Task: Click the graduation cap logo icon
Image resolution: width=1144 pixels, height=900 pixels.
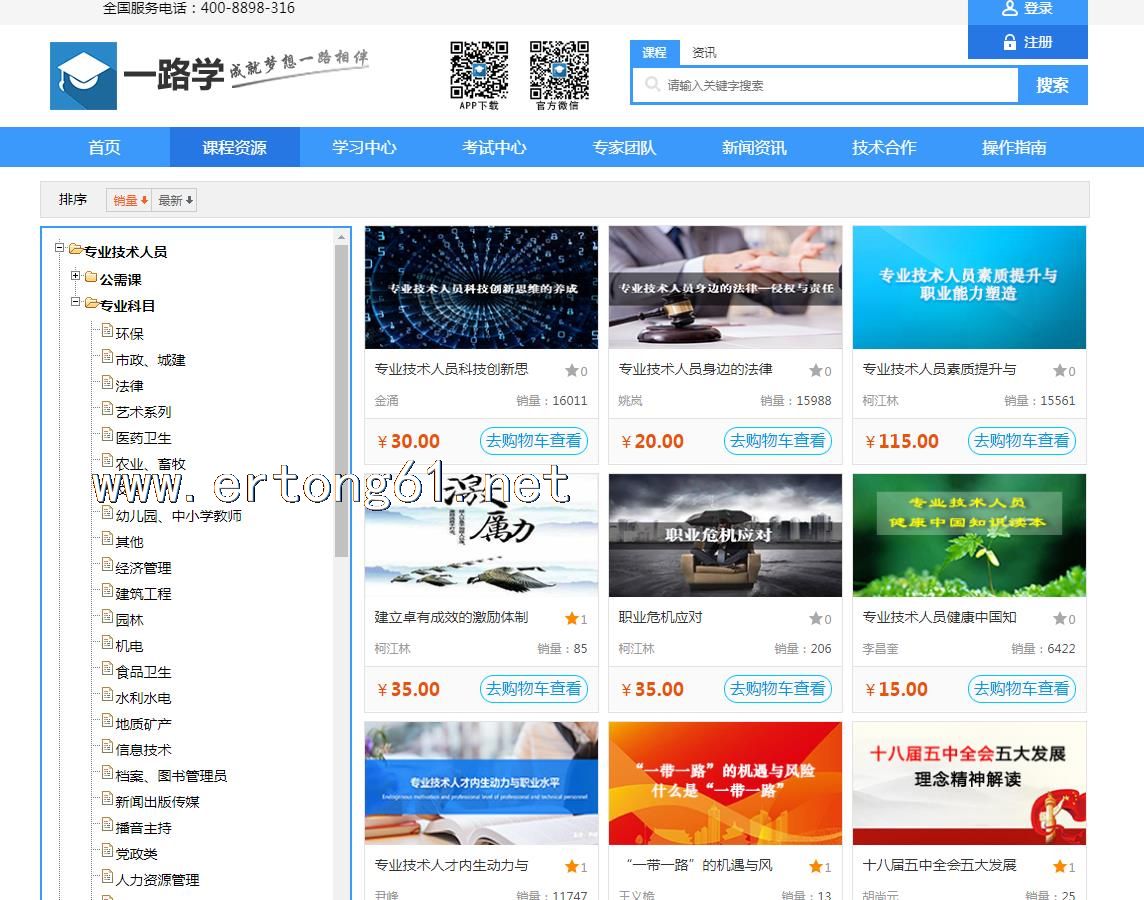Action: (83, 76)
